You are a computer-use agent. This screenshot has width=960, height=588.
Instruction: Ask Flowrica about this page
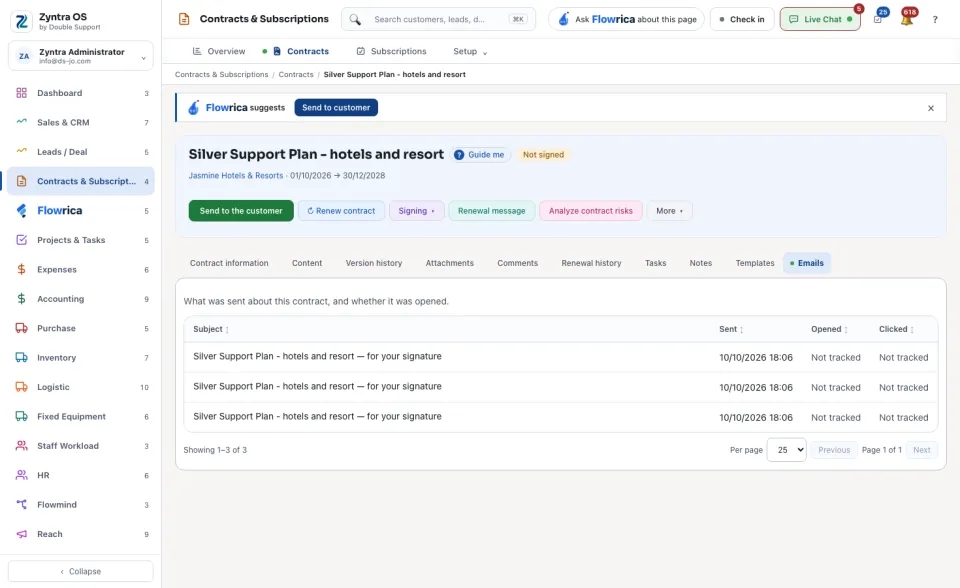[x=628, y=20]
